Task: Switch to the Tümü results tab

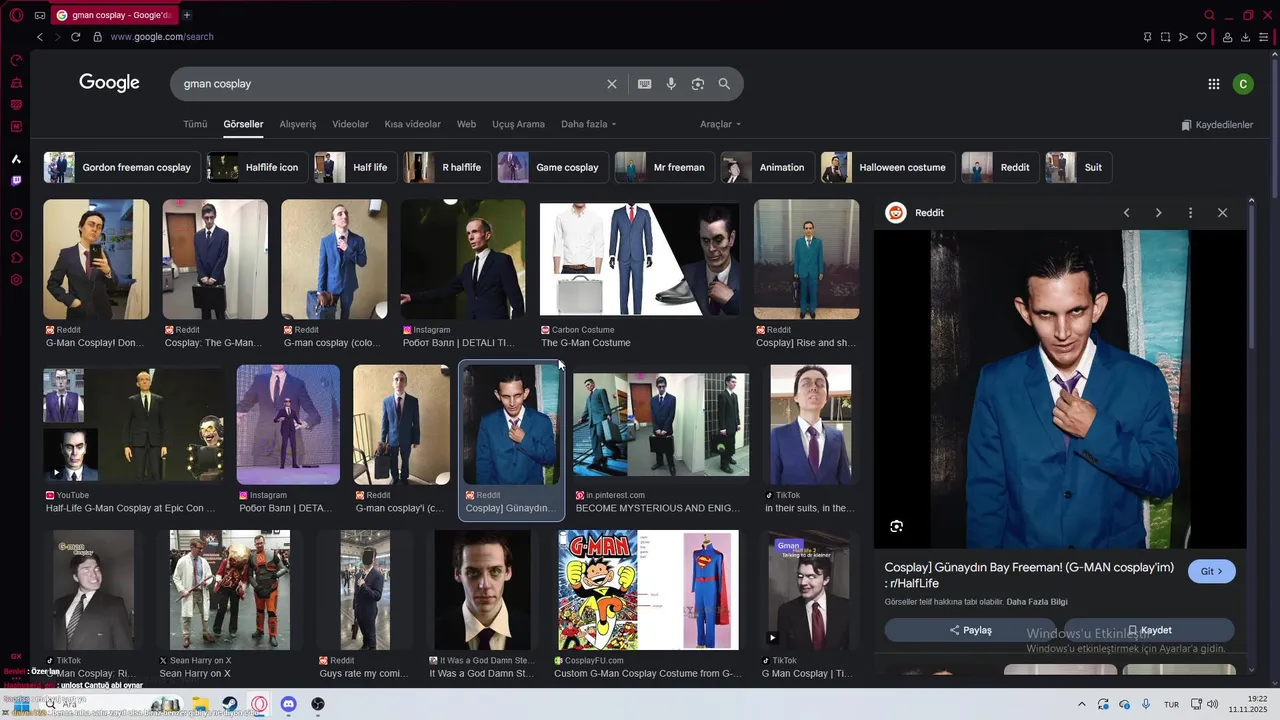Action: point(195,124)
